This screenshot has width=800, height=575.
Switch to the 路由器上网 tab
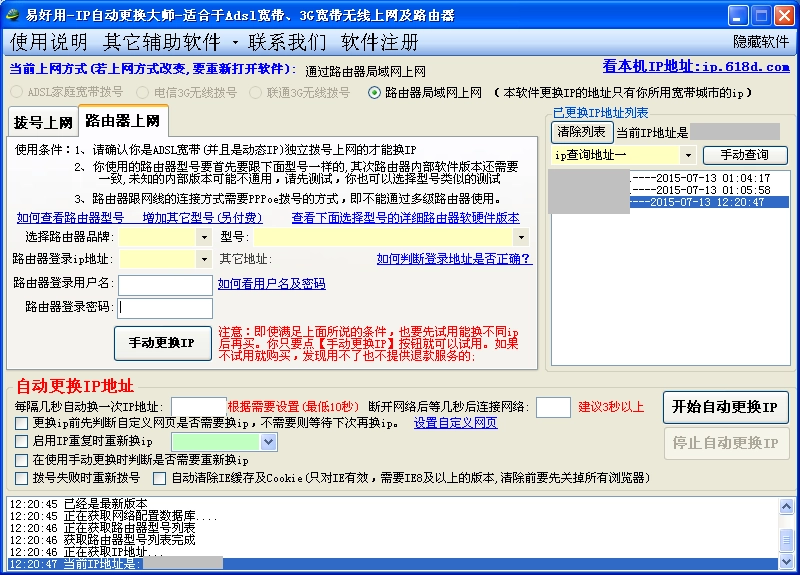[123, 121]
